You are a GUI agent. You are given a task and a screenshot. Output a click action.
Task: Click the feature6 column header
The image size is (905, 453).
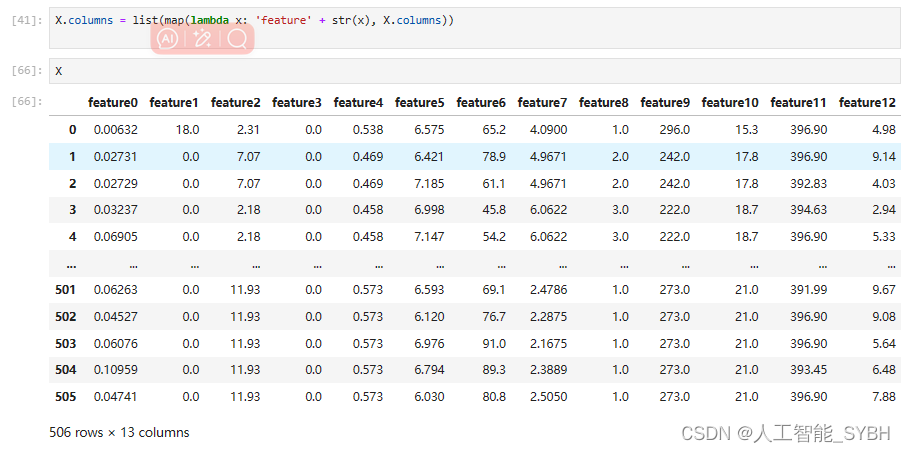481,103
